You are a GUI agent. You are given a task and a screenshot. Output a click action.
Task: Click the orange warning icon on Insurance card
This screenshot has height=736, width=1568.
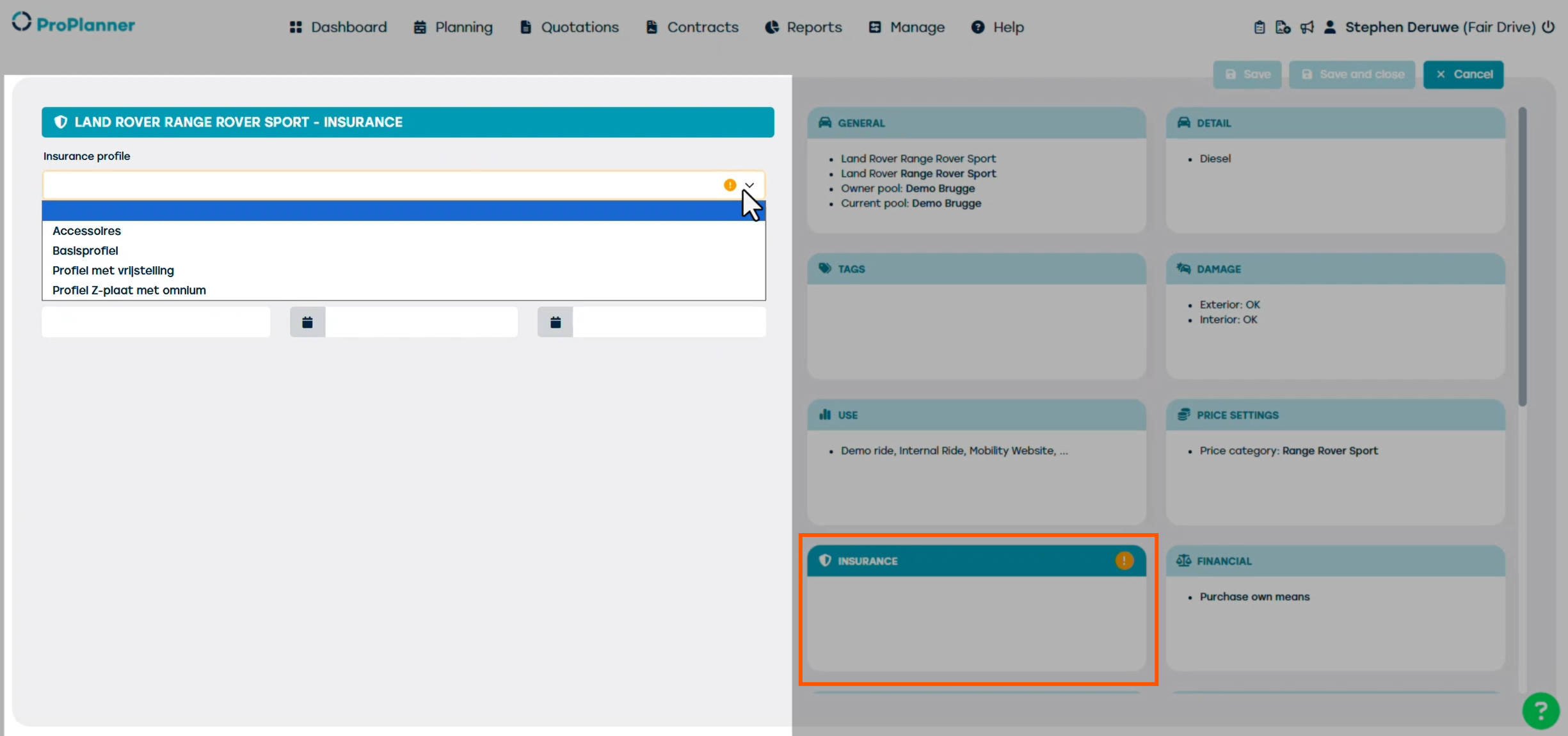point(1124,561)
